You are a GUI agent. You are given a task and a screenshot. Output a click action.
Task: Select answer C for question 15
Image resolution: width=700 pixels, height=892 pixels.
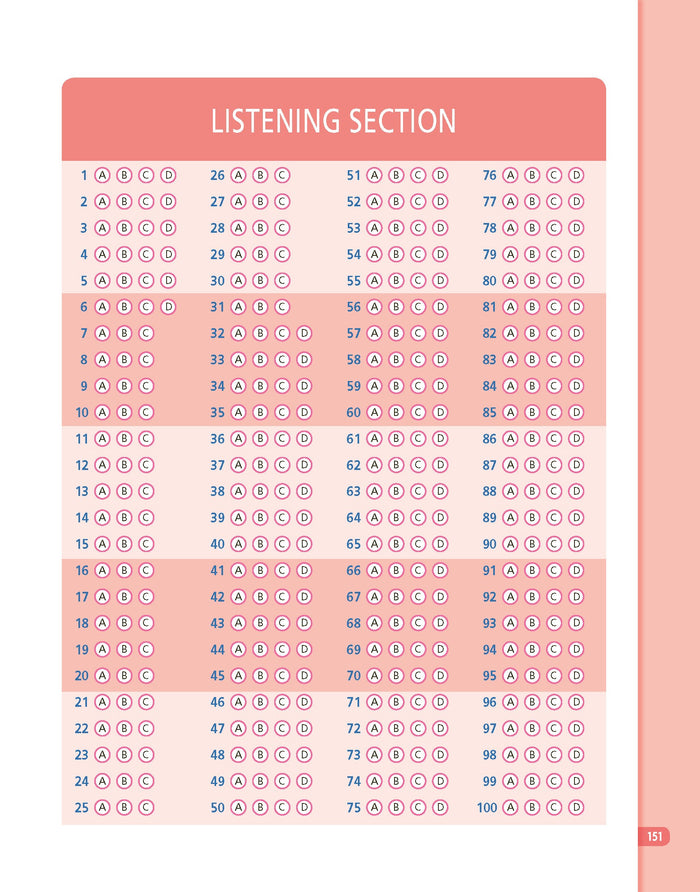point(146,544)
